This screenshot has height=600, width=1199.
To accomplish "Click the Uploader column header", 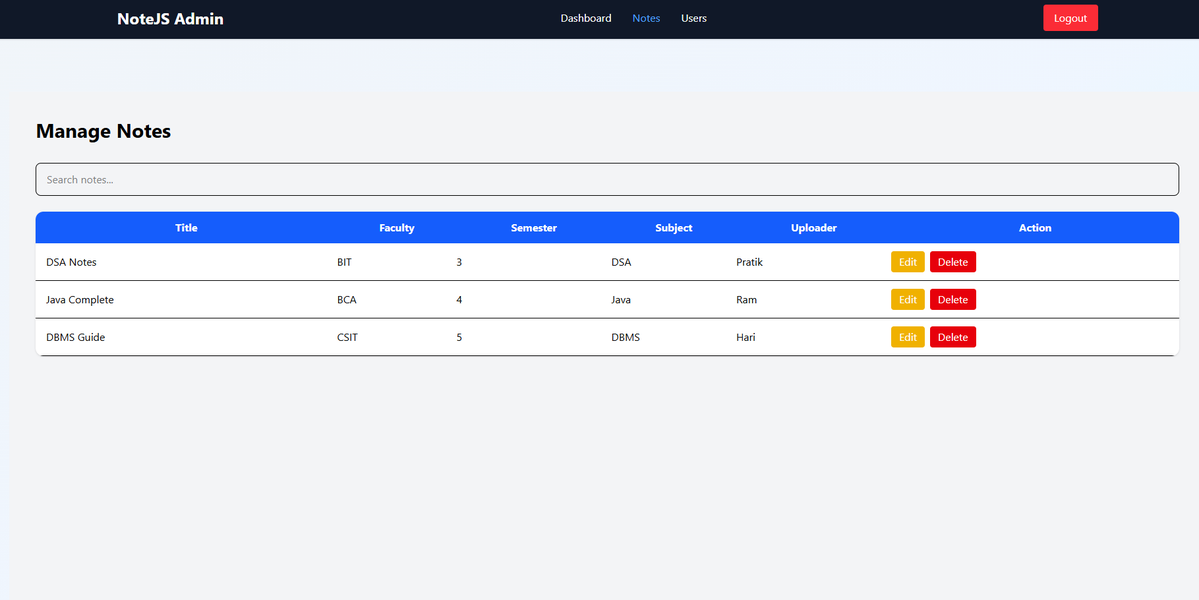I will pos(814,228).
